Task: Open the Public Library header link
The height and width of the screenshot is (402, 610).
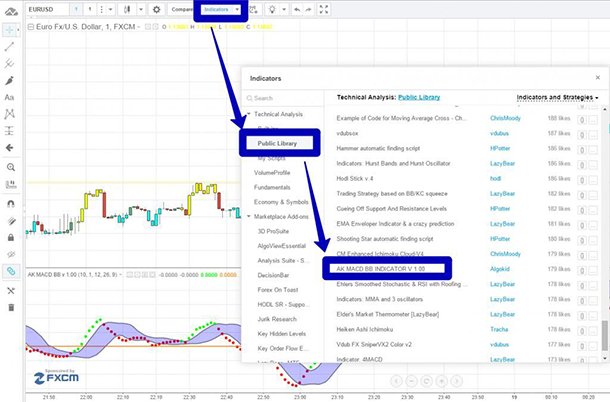Action: pyautogui.click(x=419, y=97)
